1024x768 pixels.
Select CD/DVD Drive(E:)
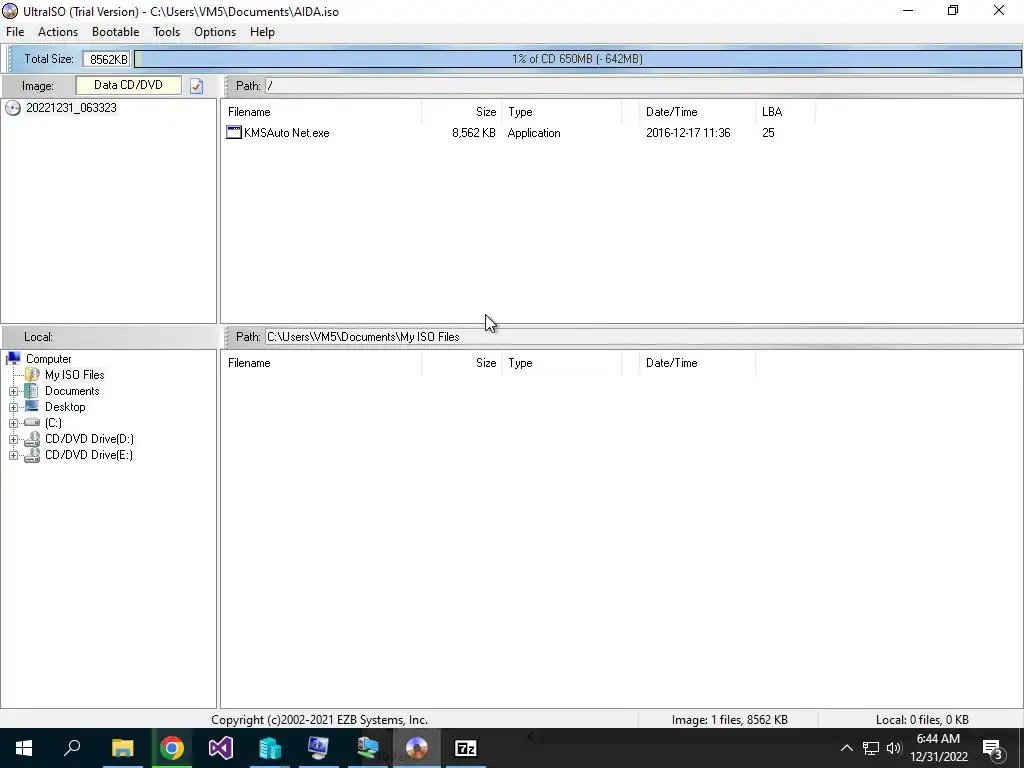click(x=88, y=455)
